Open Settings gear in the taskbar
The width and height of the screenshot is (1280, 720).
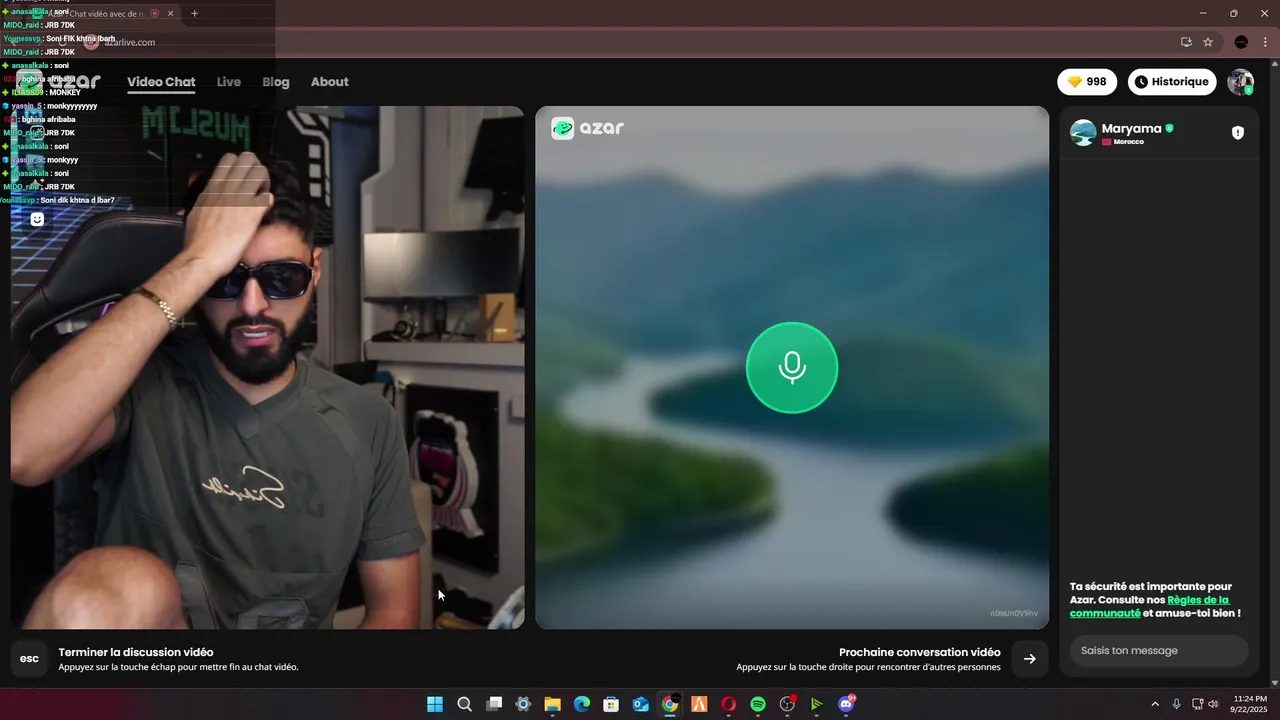pyautogui.click(x=523, y=704)
